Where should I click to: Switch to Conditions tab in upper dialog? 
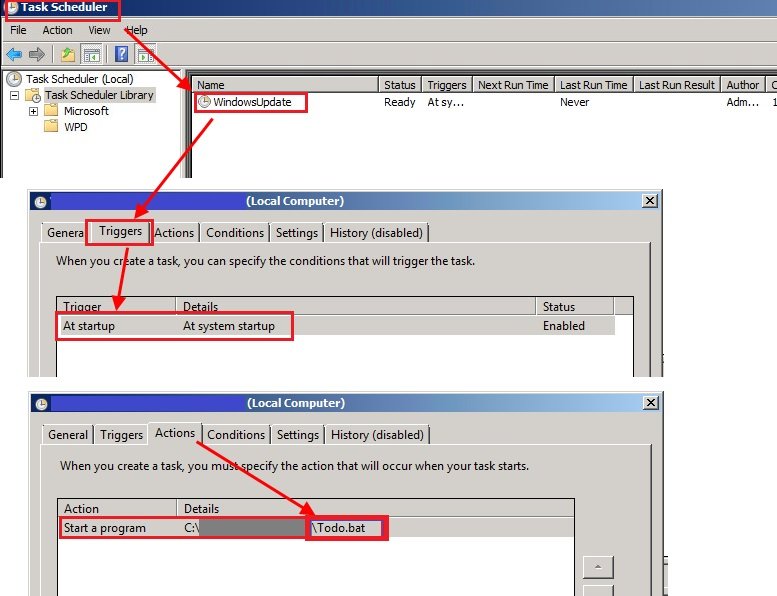click(x=235, y=233)
